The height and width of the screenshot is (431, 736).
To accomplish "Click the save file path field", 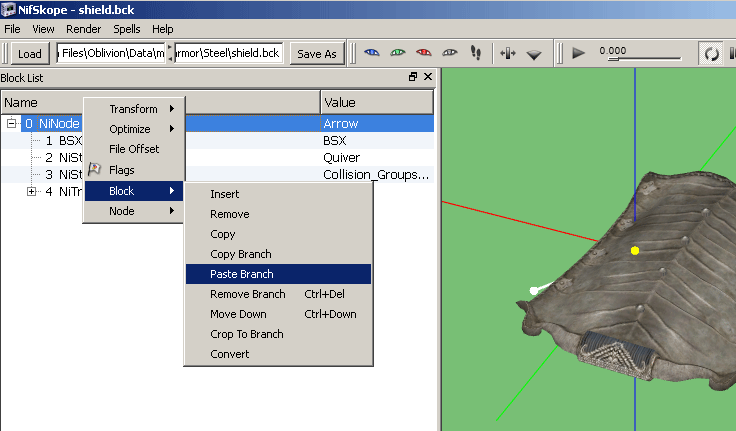I will coord(229,53).
